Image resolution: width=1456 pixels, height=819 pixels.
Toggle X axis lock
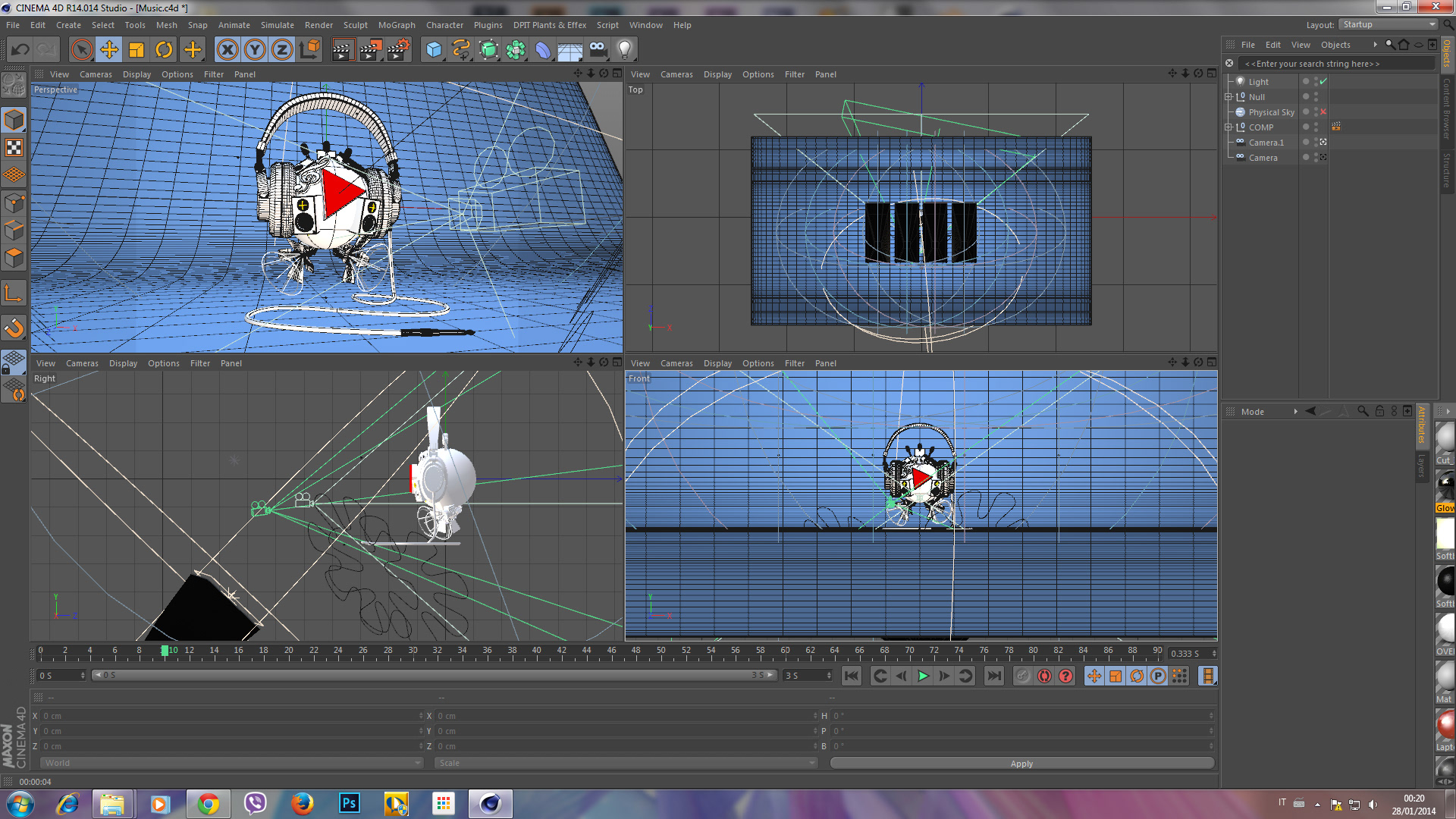pyautogui.click(x=227, y=50)
